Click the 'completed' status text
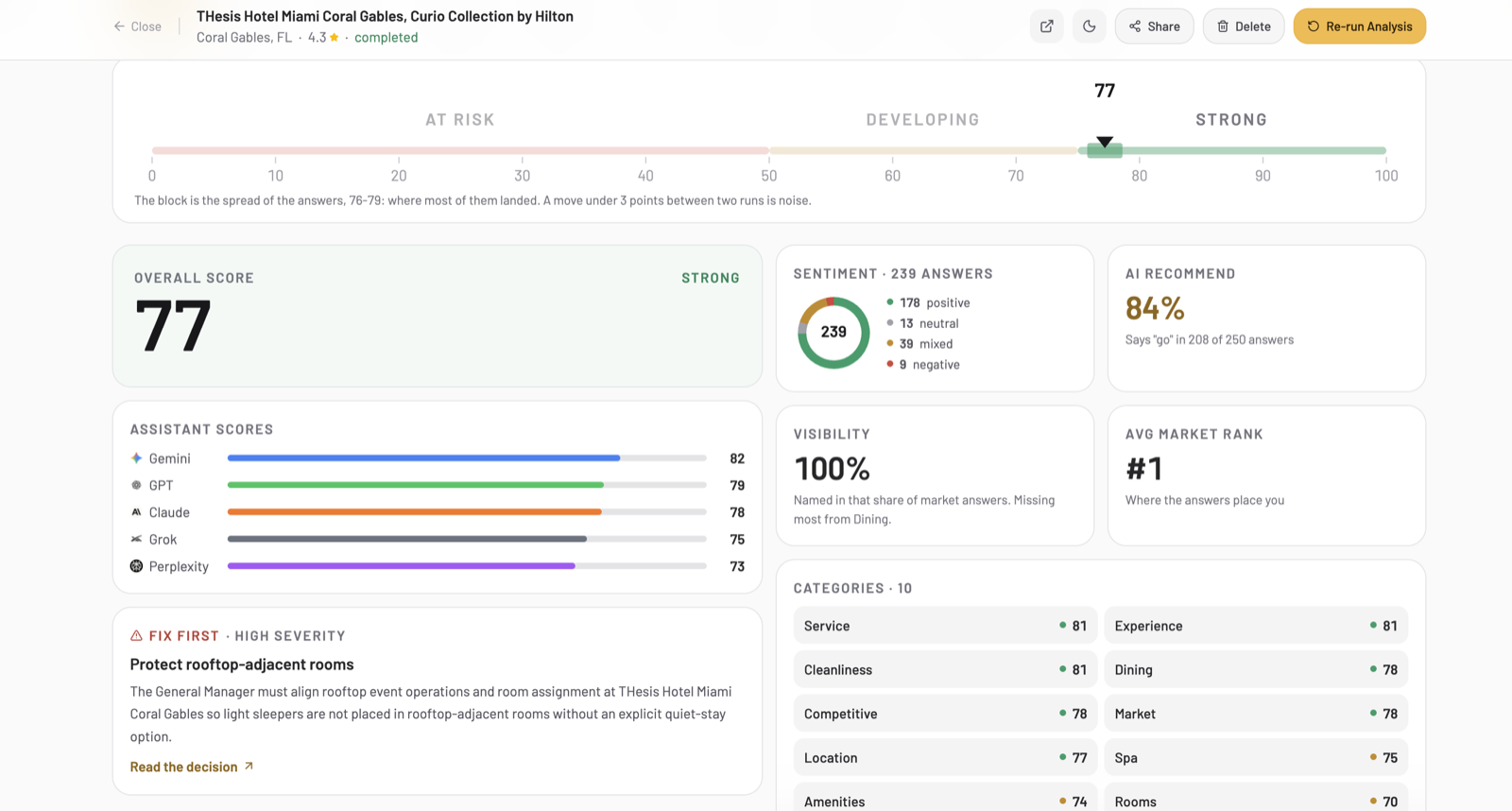Screen dimensions: 1512x811 pyautogui.click(x=386, y=38)
